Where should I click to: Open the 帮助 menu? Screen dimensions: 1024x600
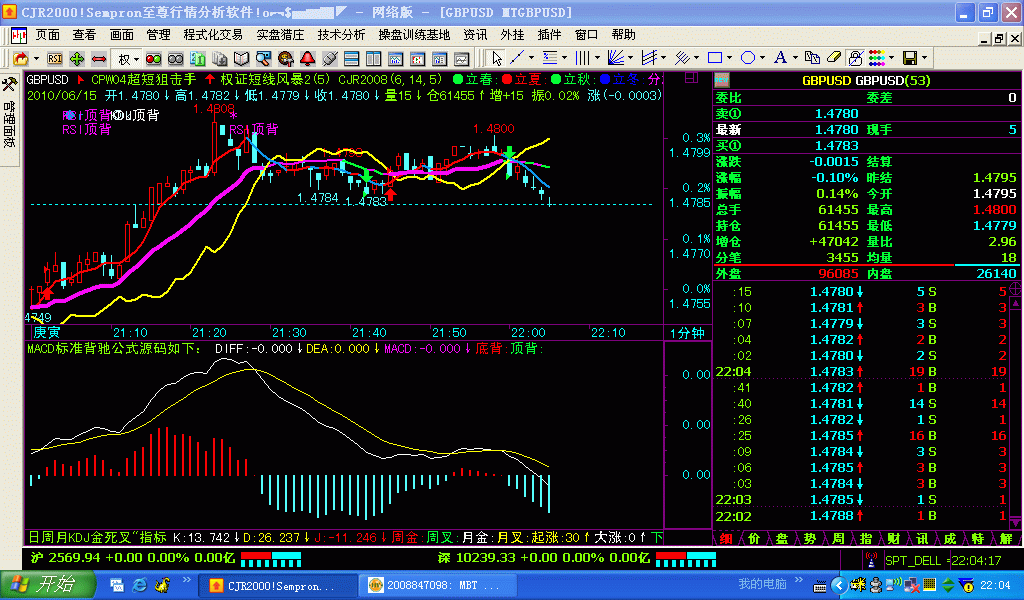click(624, 35)
